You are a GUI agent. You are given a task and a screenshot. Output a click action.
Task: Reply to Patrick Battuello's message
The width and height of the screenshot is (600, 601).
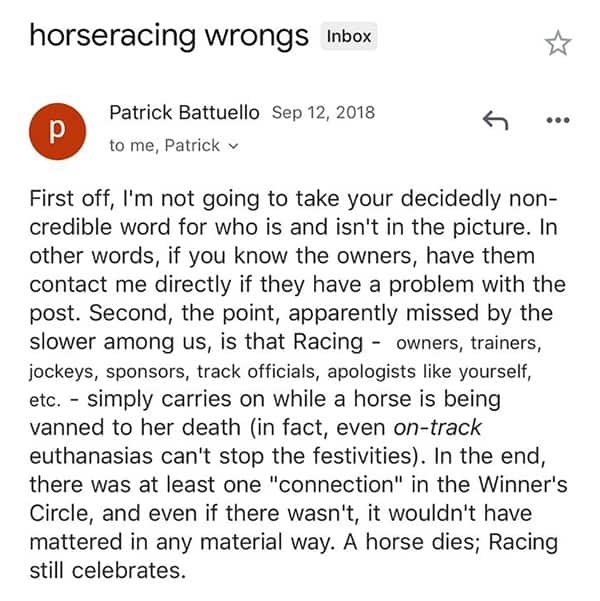495,120
